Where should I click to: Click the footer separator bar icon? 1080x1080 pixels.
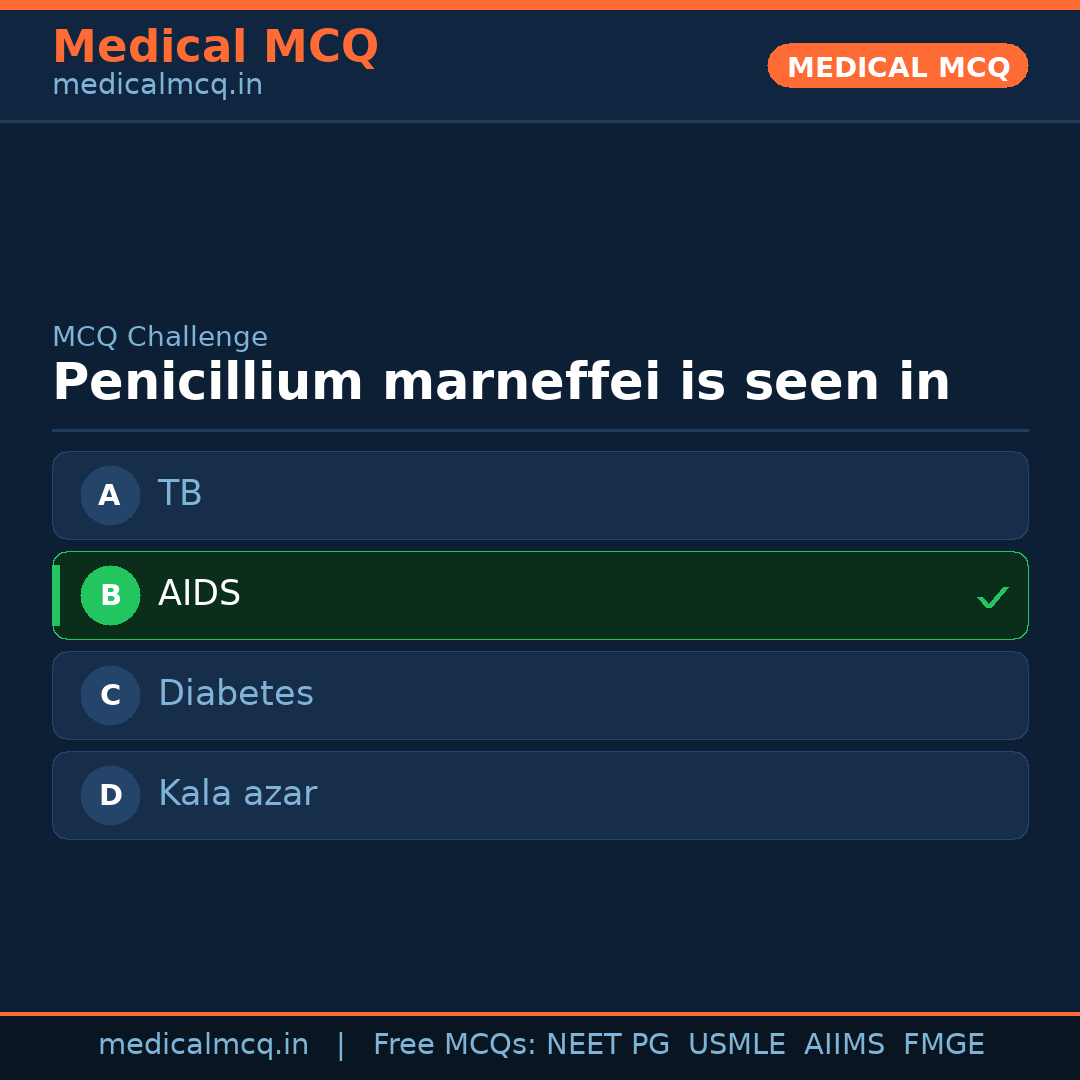[x=341, y=1044]
